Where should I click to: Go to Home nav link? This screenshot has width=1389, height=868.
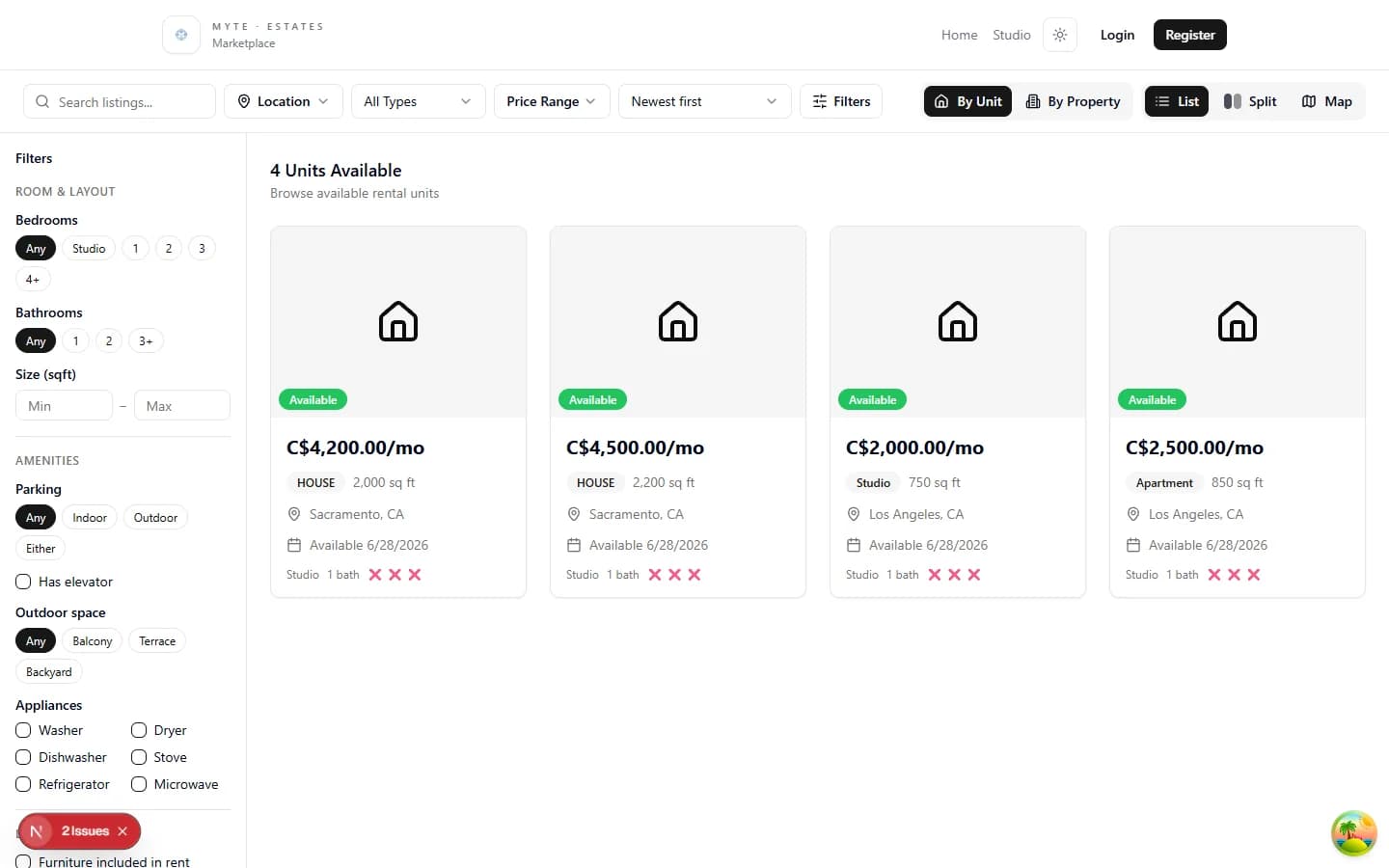960,35
